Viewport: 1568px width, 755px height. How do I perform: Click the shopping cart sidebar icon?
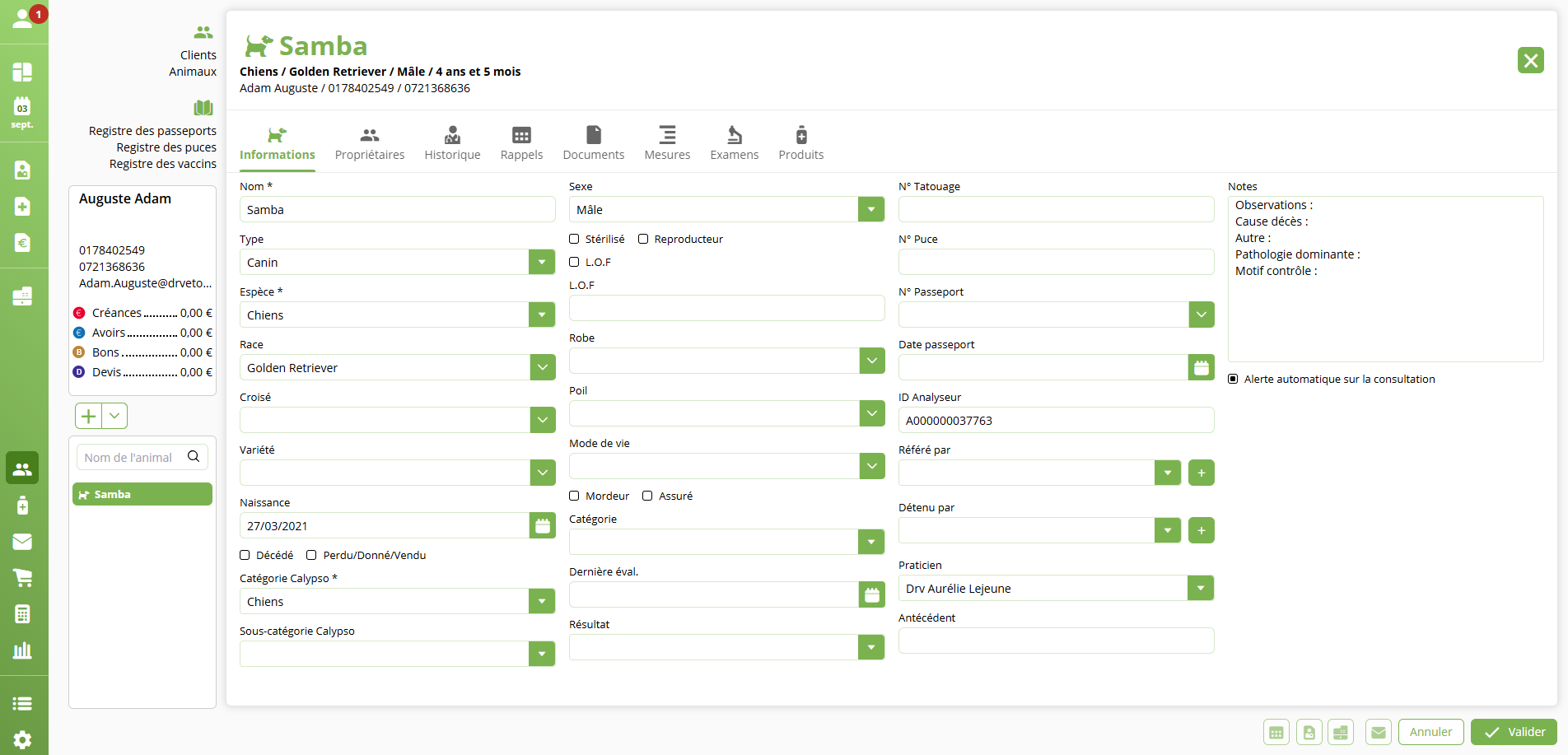coord(22,578)
